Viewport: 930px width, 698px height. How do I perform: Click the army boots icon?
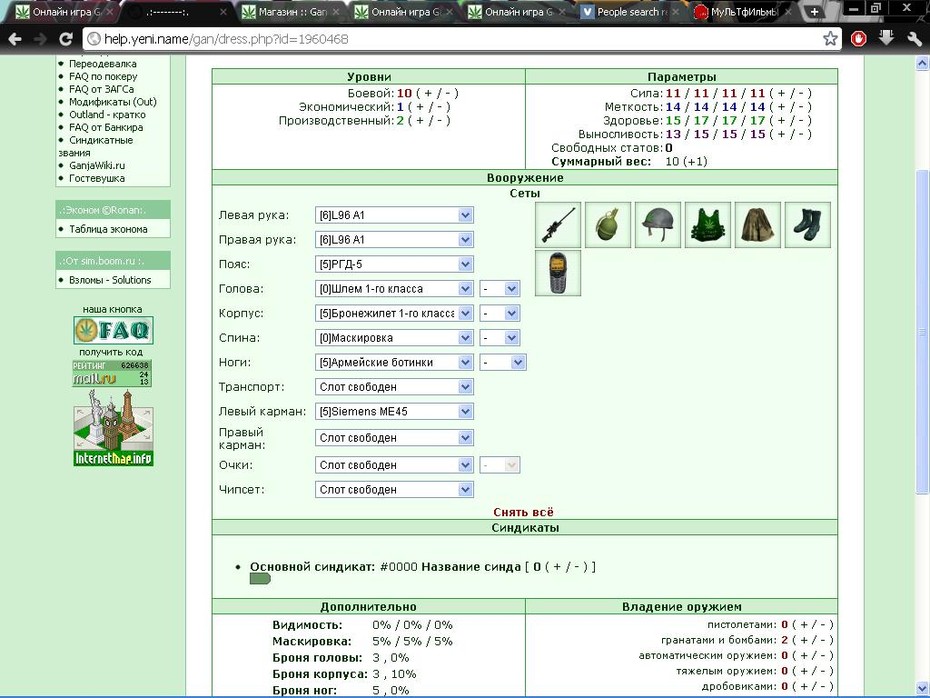click(807, 225)
